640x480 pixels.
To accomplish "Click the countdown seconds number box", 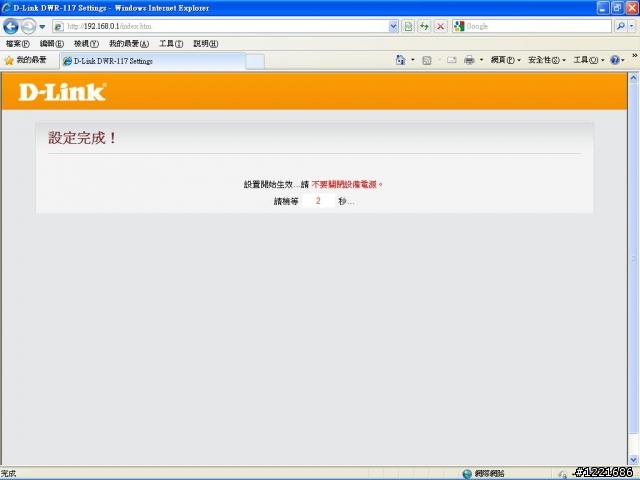I will point(318,201).
